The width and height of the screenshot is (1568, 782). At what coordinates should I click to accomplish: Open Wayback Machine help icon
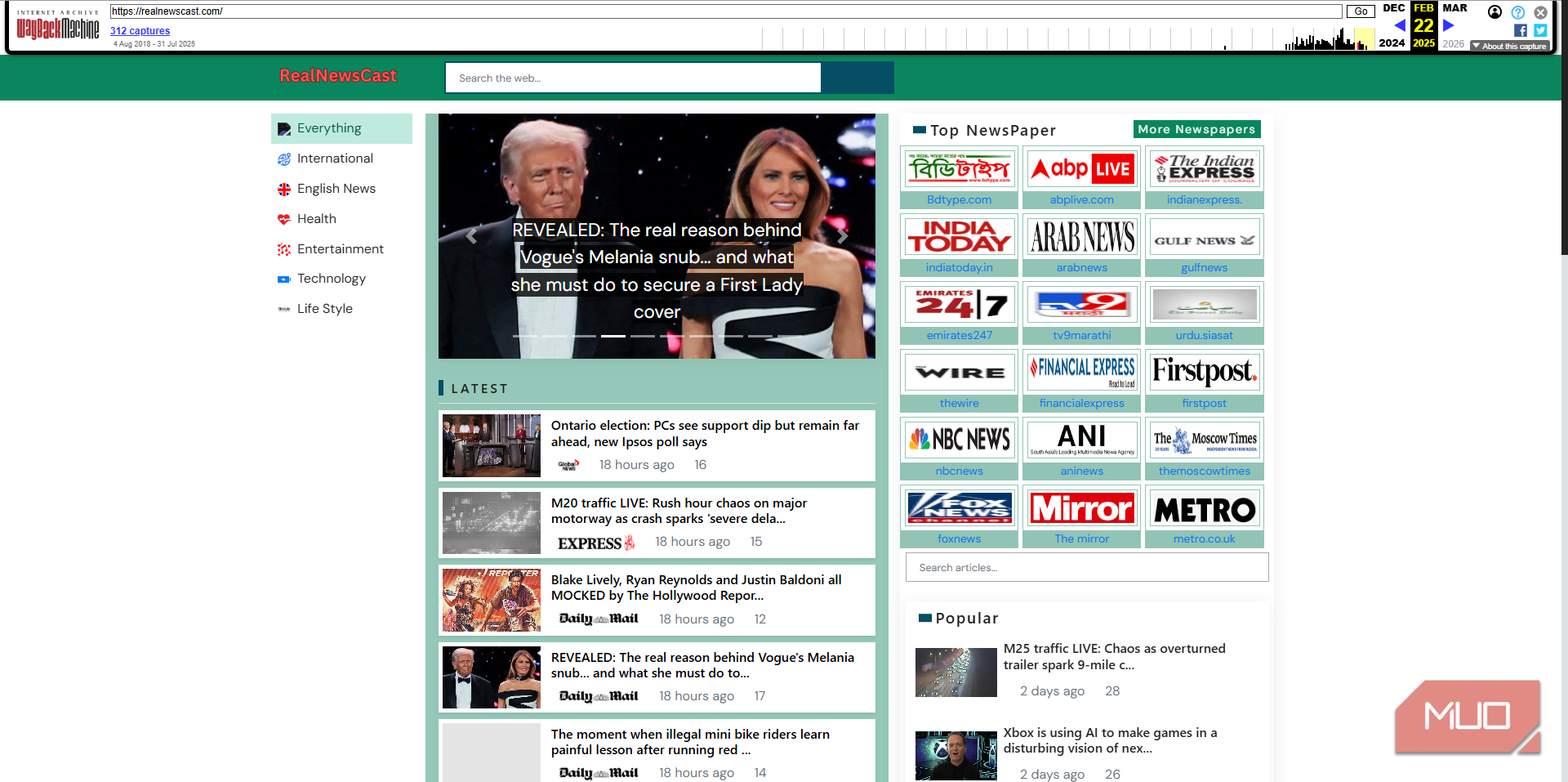1517,12
